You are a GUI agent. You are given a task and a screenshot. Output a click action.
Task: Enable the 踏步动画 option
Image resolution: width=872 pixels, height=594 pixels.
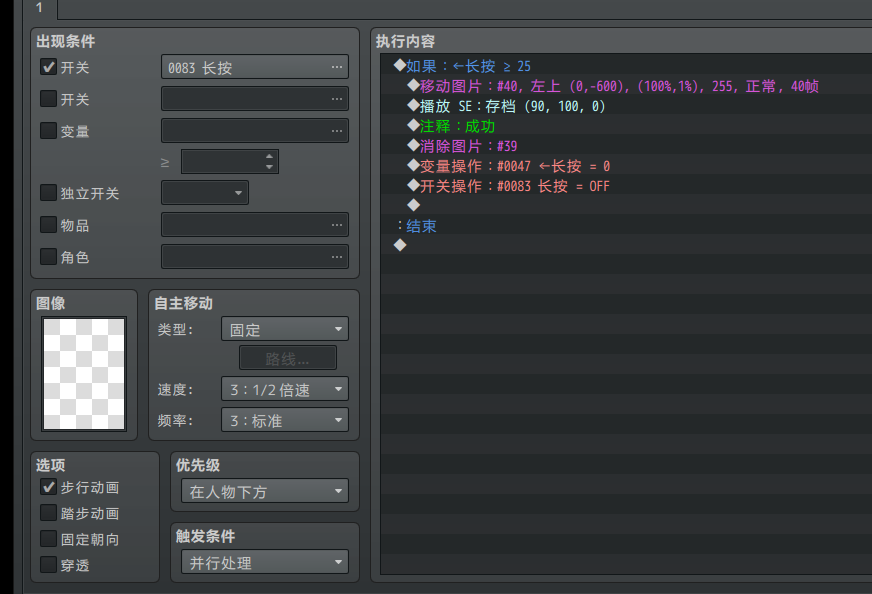(49, 513)
